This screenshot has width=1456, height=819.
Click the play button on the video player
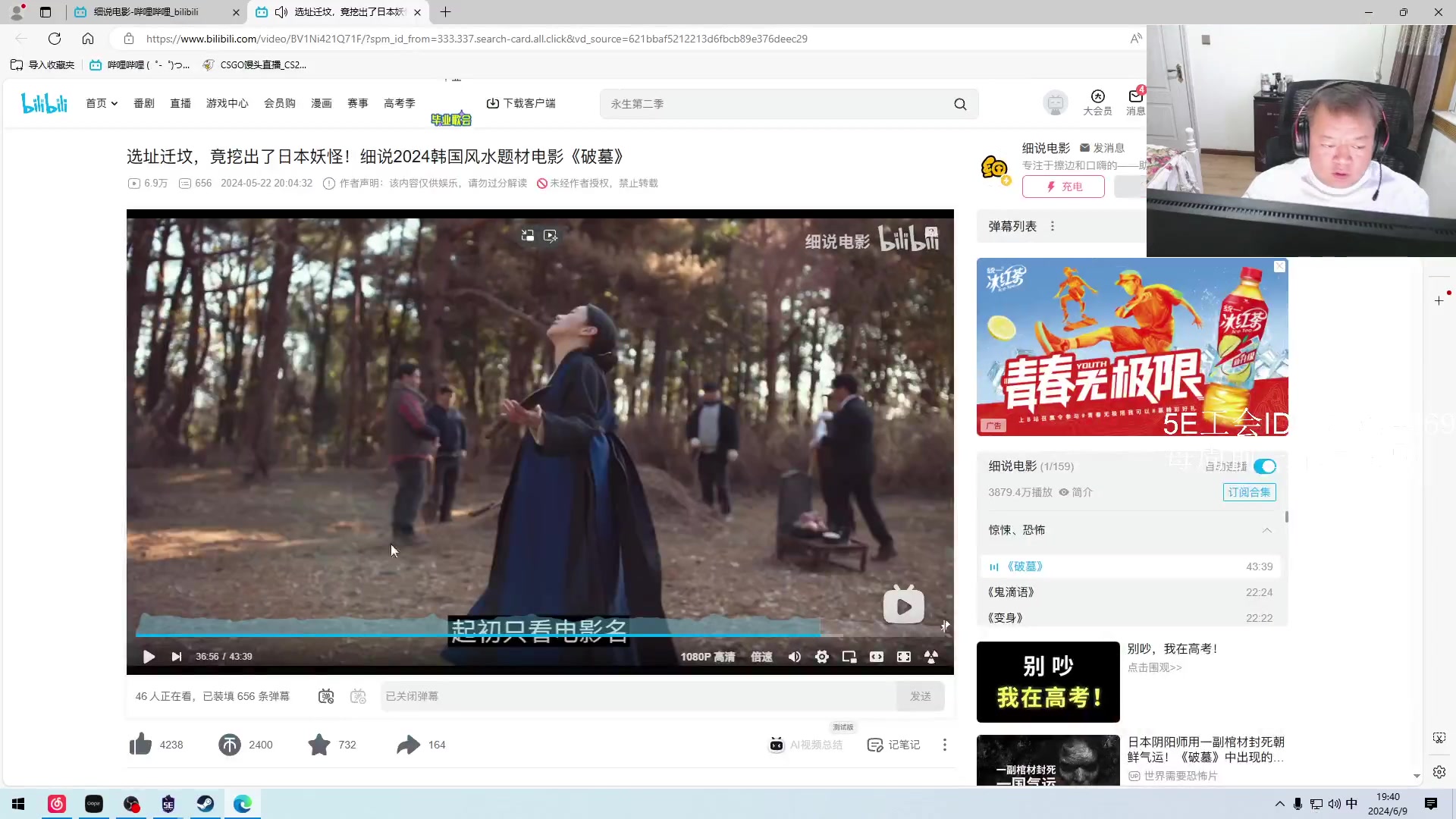[x=149, y=657]
